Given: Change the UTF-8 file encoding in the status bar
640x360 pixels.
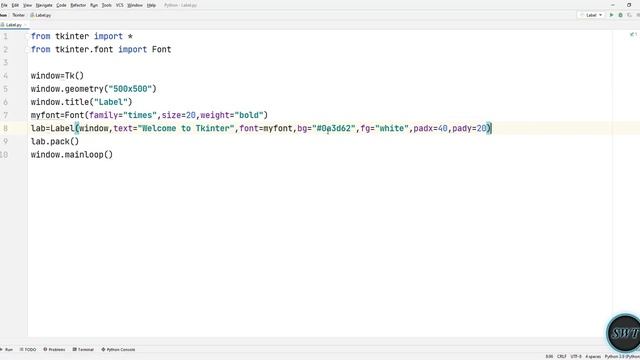Looking at the screenshot, I should click(x=576, y=356).
